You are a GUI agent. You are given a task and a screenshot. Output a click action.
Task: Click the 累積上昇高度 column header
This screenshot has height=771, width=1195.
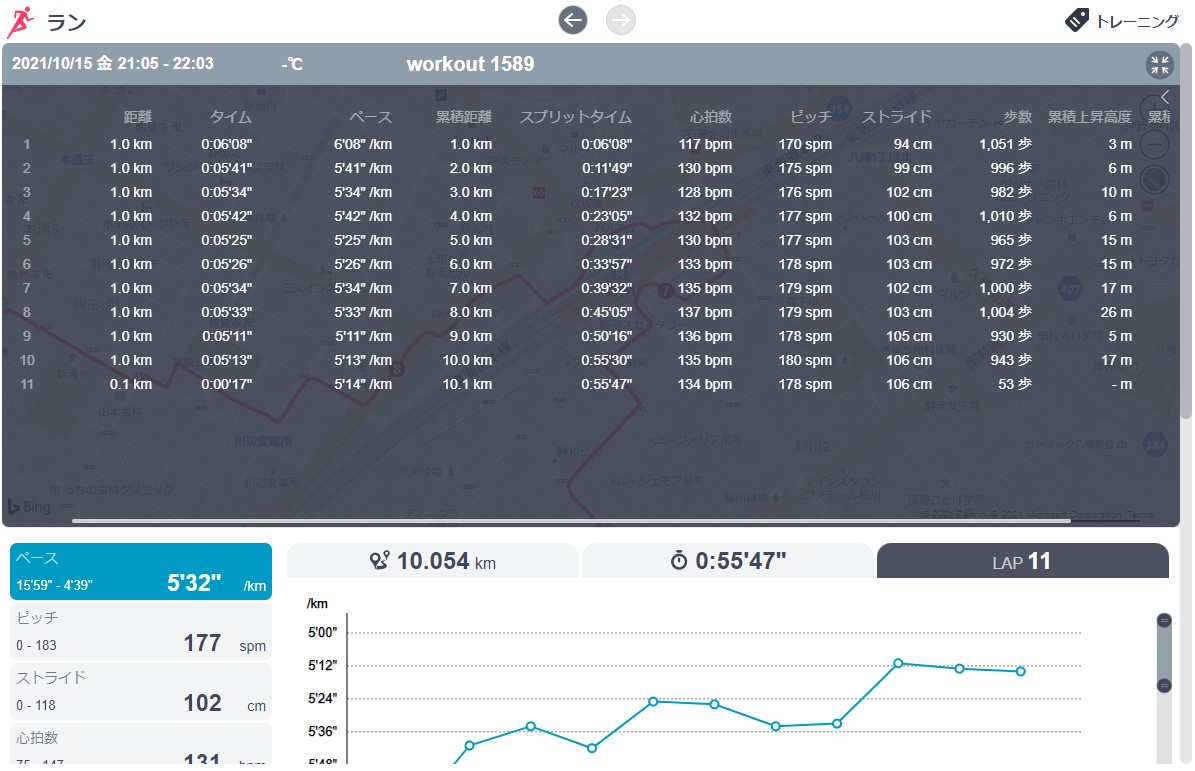click(x=1090, y=117)
